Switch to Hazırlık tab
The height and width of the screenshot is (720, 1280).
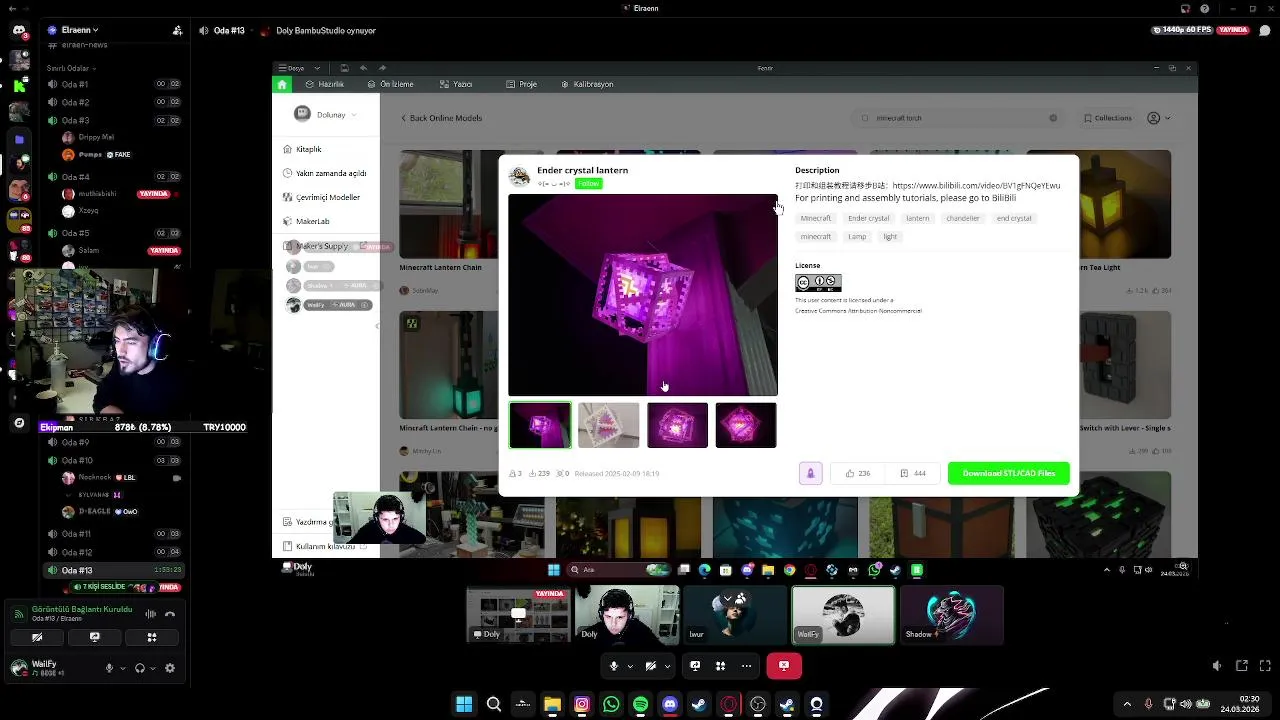[325, 84]
